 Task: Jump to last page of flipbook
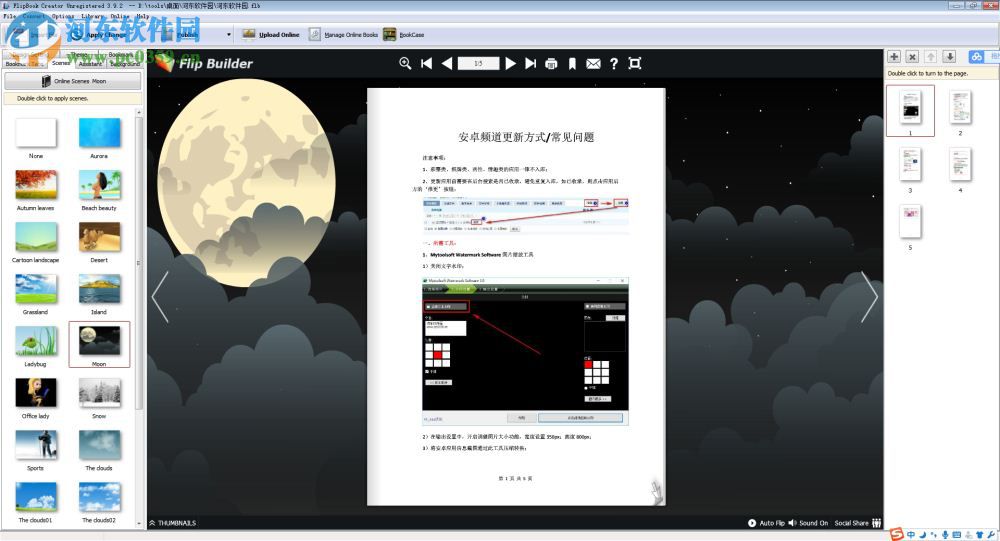[x=531, y=63]
